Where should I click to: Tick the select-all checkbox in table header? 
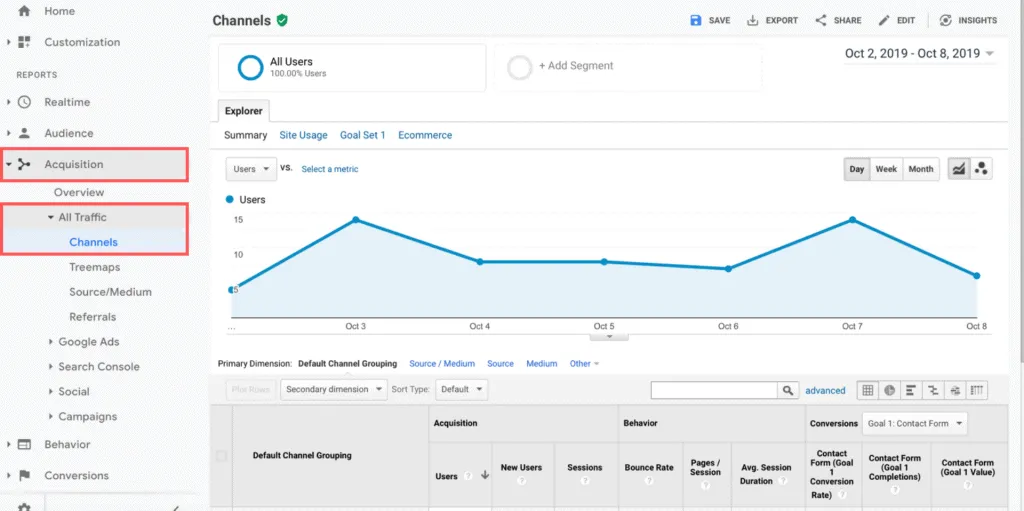221,456
